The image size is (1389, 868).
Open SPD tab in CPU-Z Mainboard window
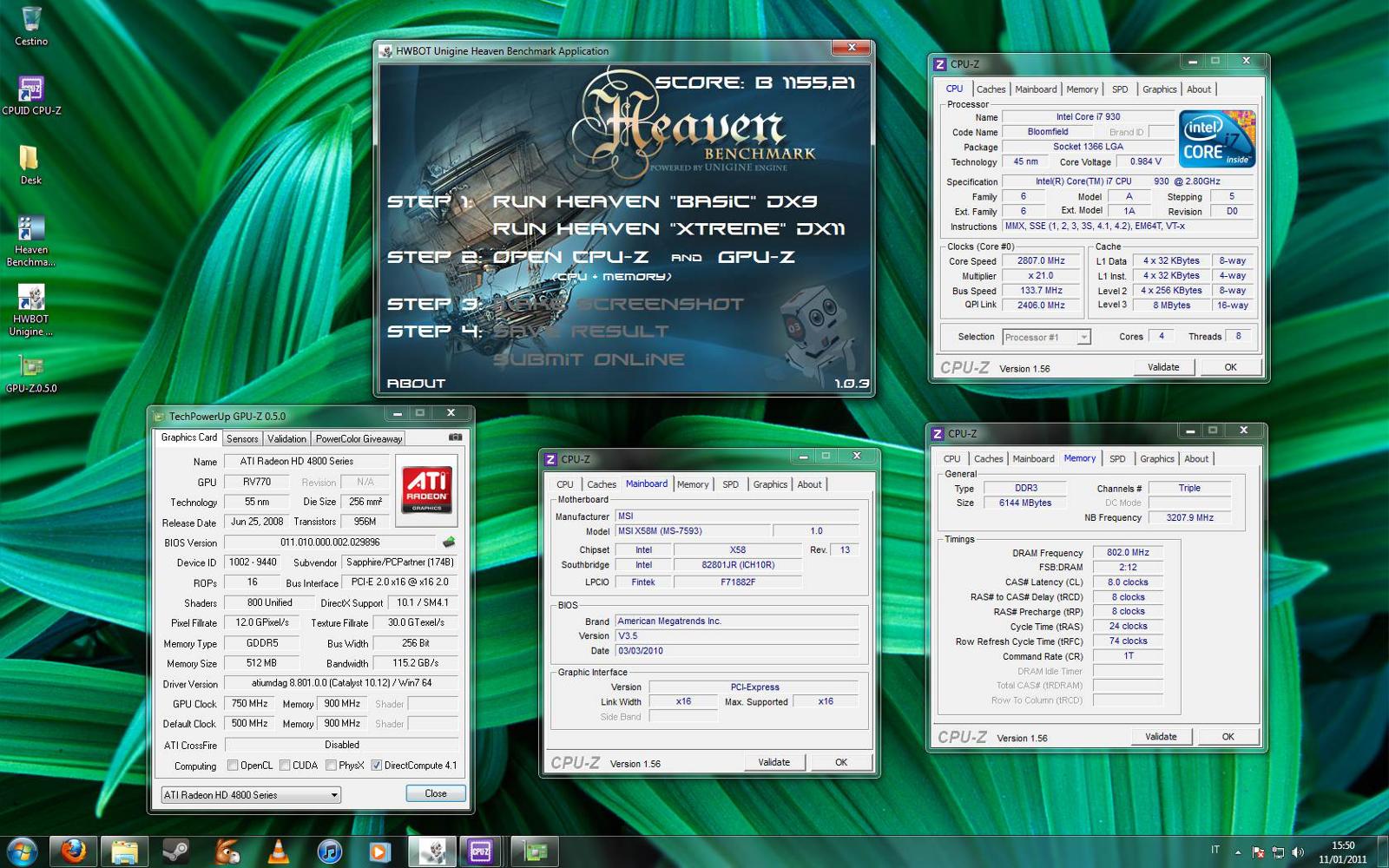pyautogui.click(x=731, y=485)
